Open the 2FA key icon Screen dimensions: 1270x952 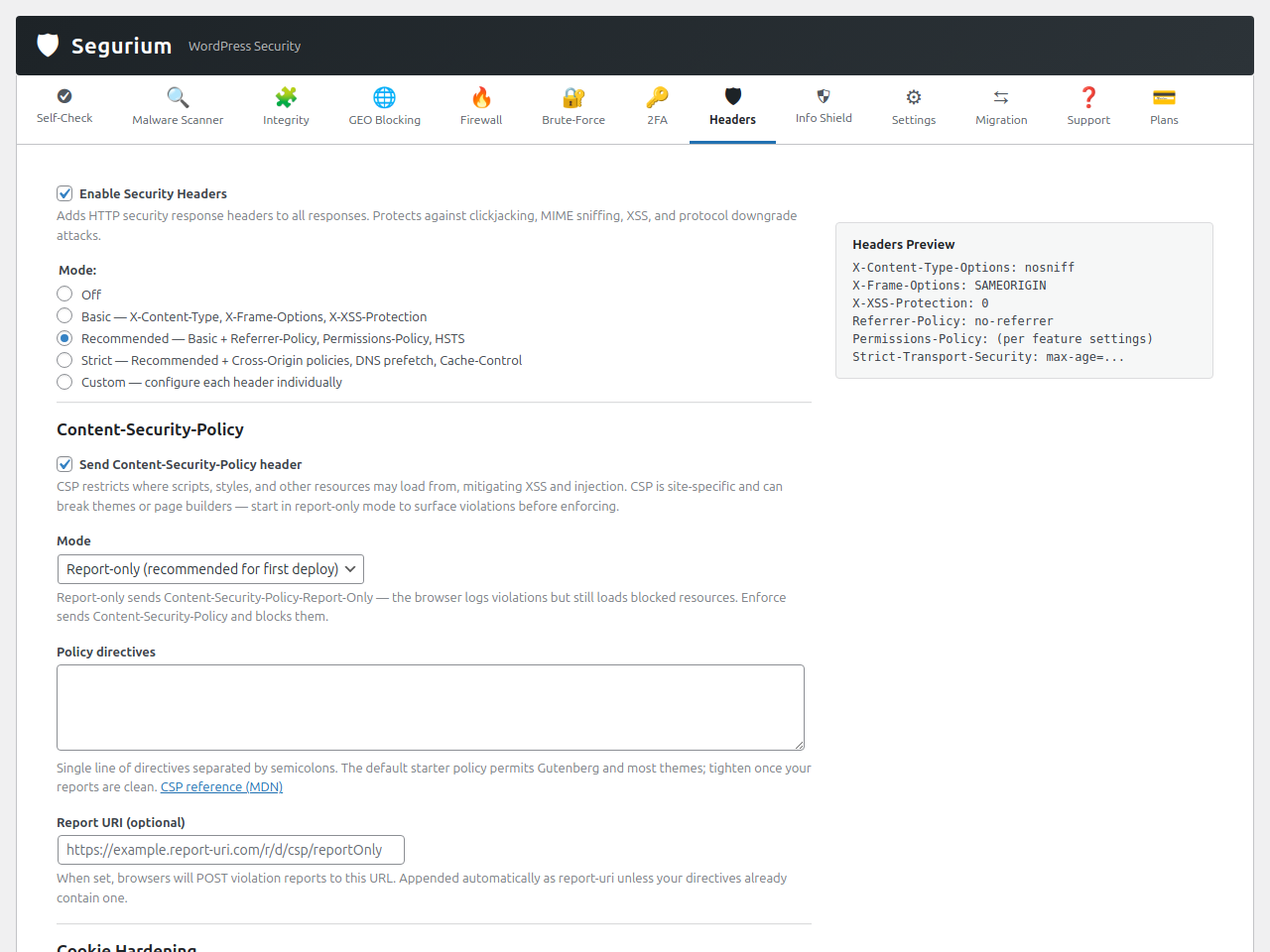point(657,97)
